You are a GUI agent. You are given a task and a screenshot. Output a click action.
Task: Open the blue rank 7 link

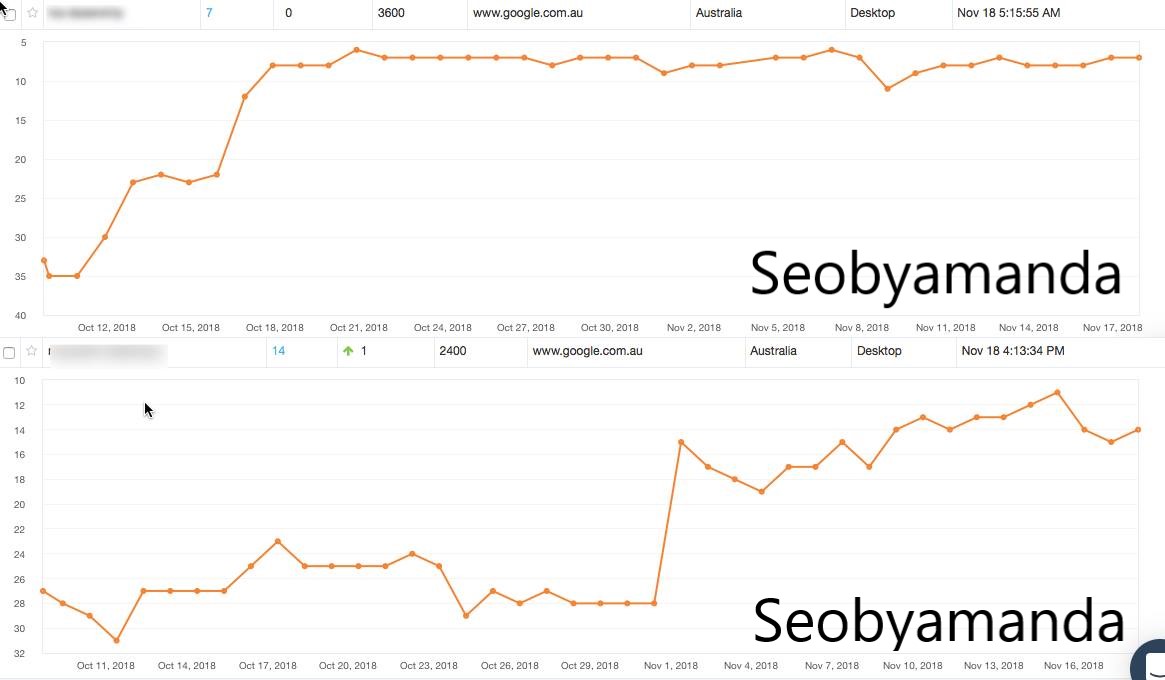coord(209,13)
